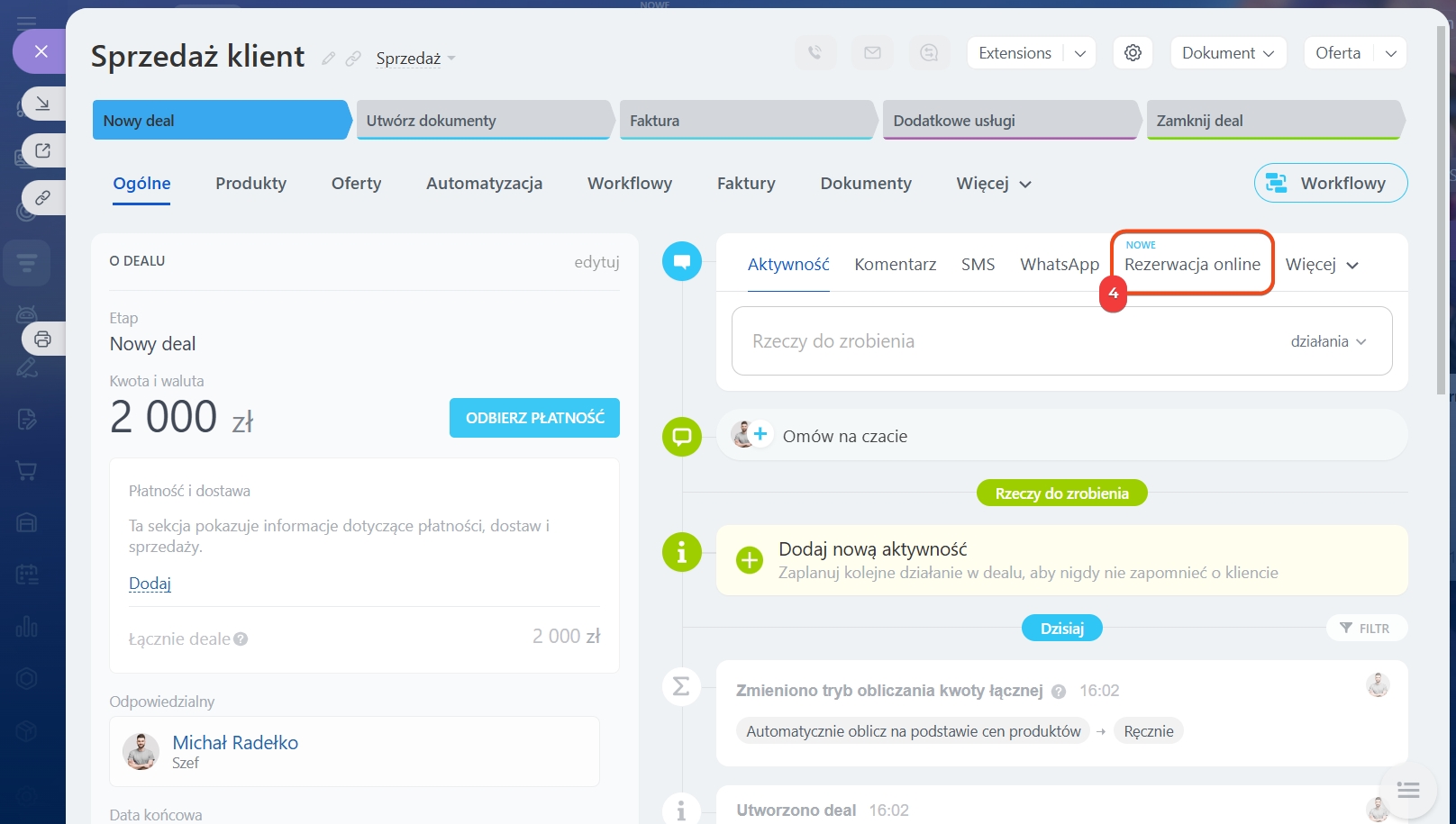Expand the Sprzedaż pipeline dropdown
Screen dimensions: 1456x824
(416, 59)
